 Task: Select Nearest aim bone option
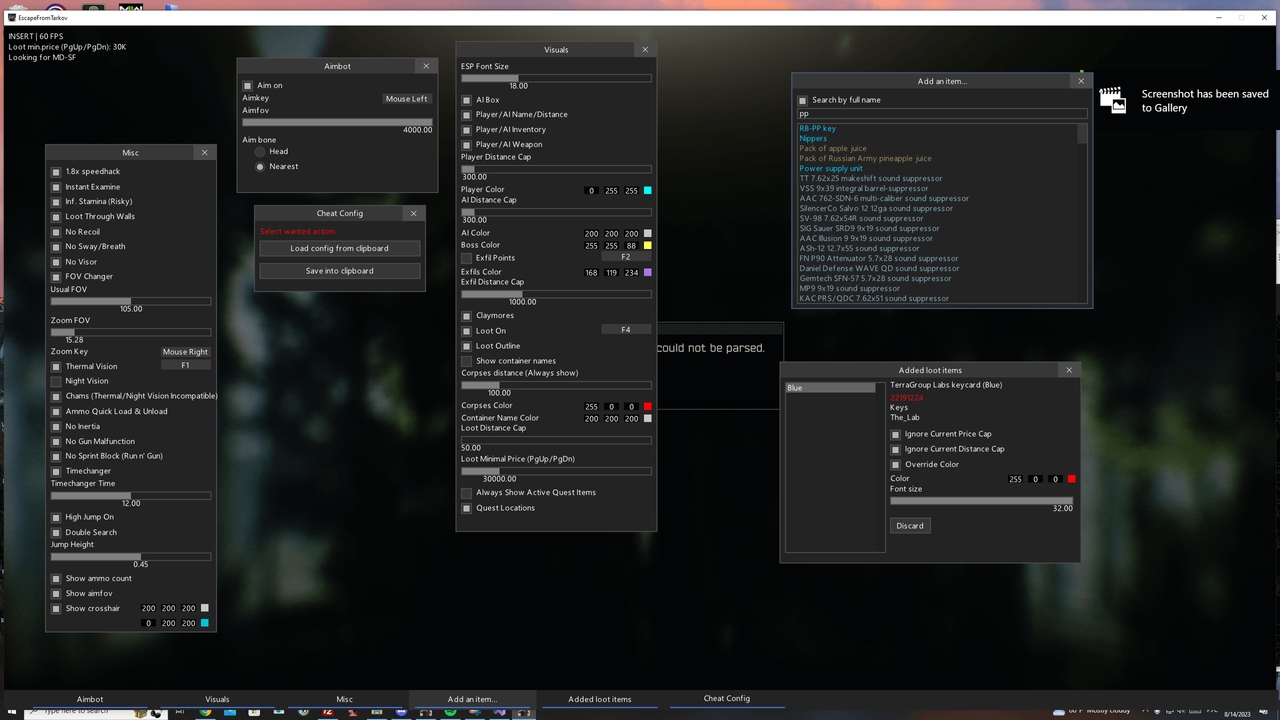[260, 166]
